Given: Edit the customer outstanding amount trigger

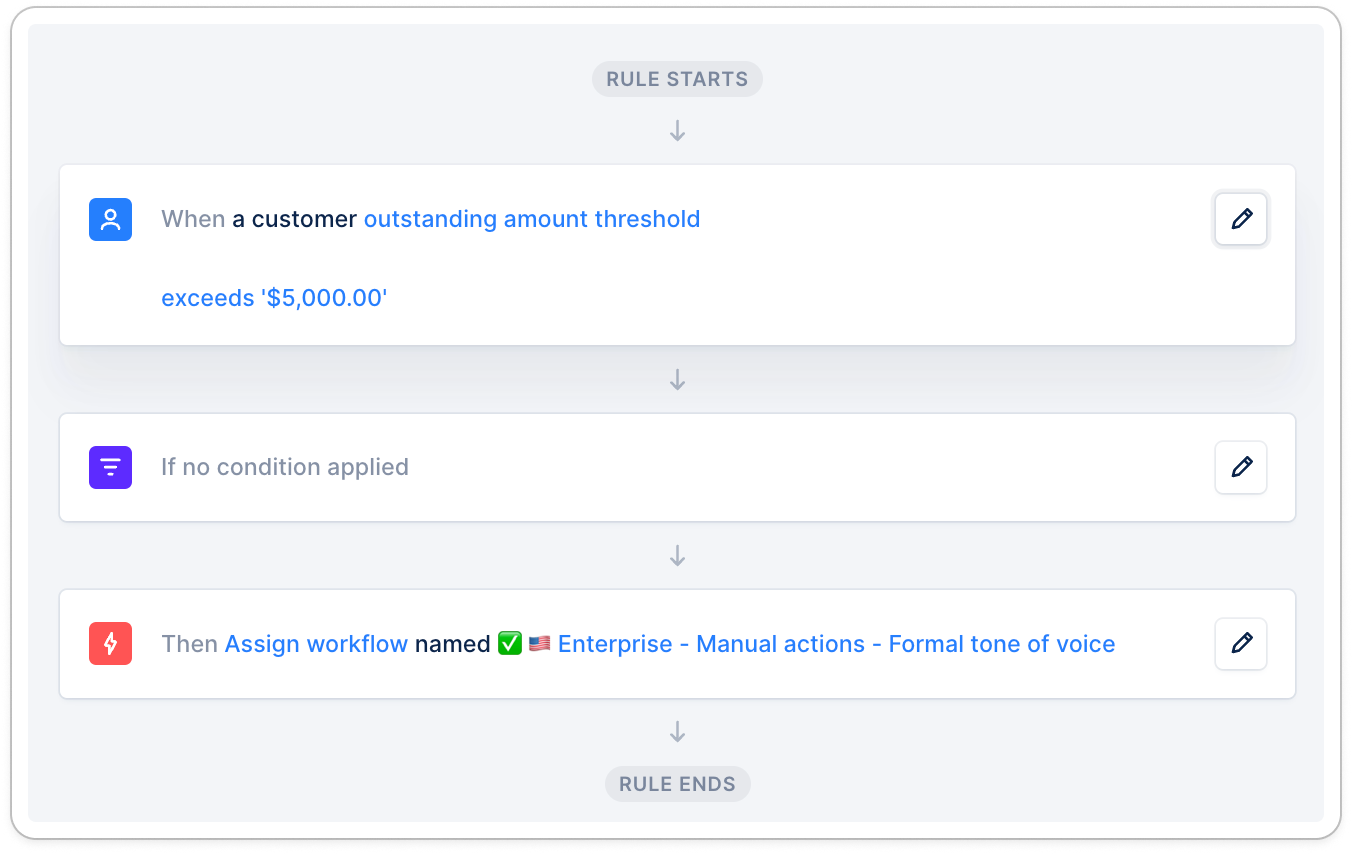Looking at the screenshot, I should point(1241,219).
